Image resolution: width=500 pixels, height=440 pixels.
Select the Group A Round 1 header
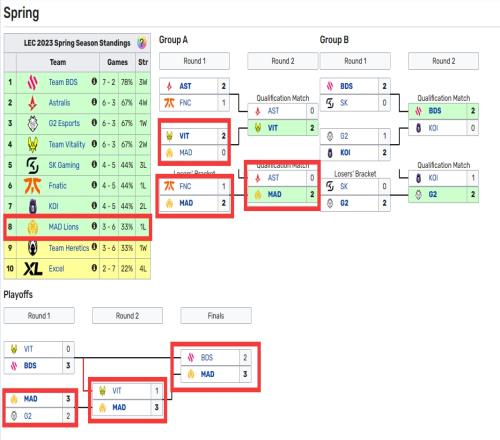tap(194, 61)
